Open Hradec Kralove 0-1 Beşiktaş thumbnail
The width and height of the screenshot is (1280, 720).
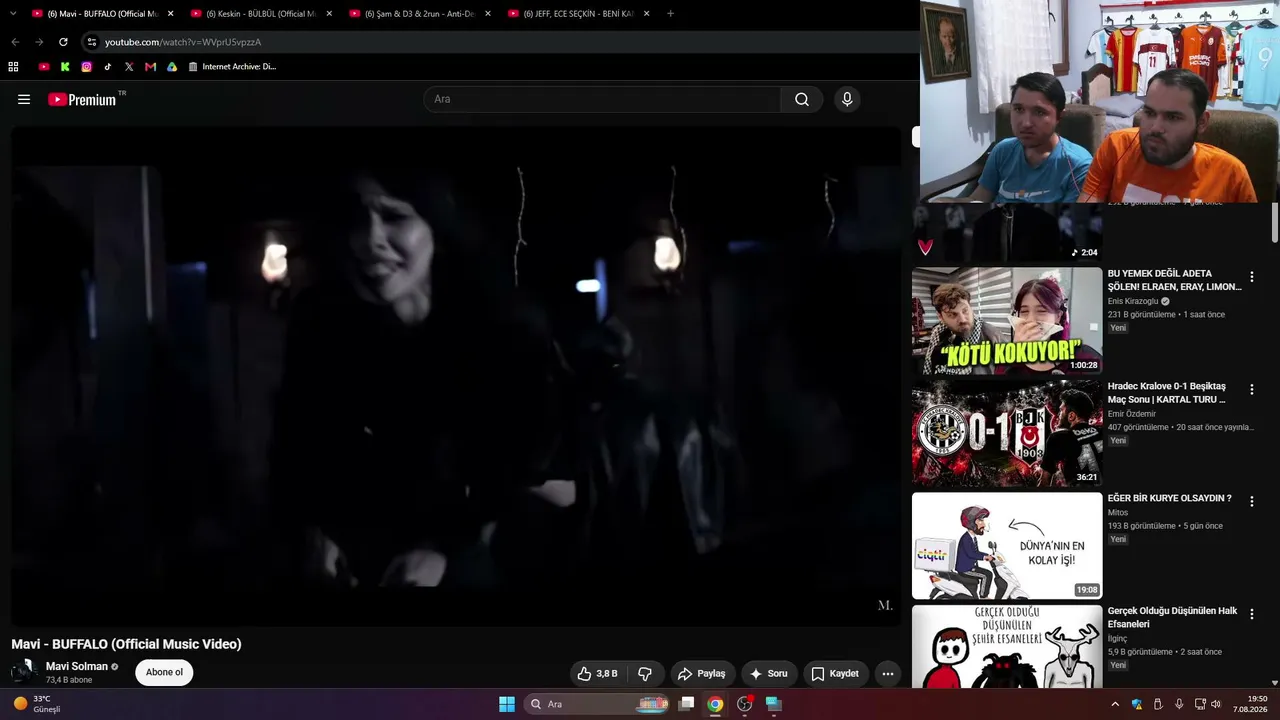[1007, 433]
